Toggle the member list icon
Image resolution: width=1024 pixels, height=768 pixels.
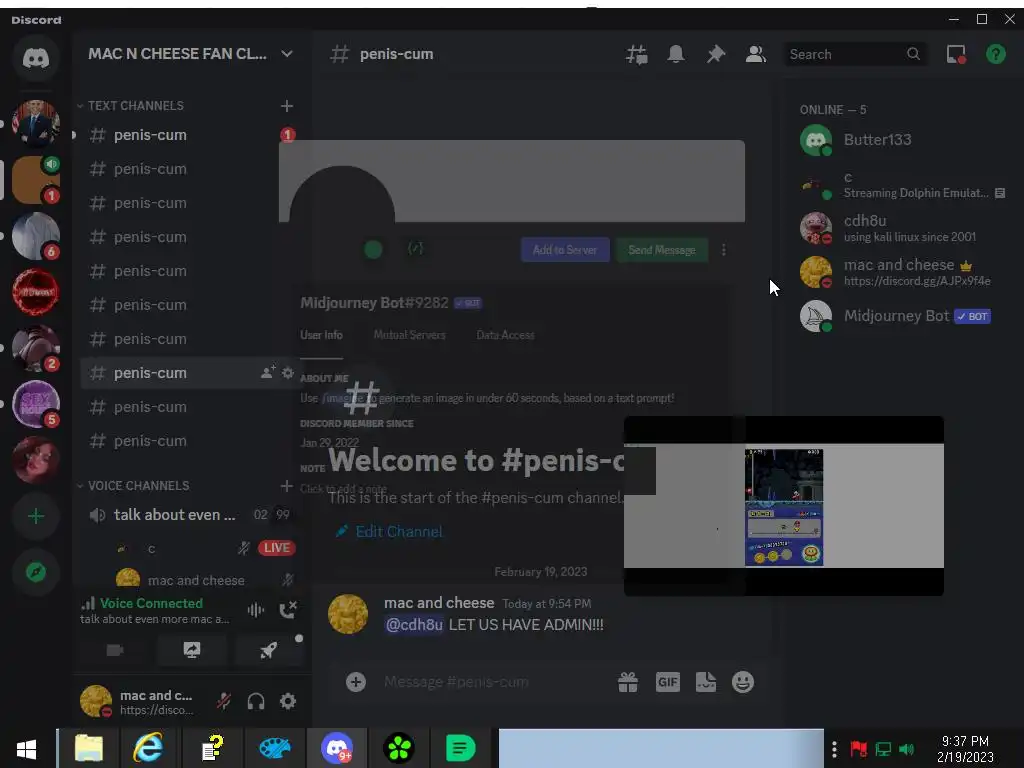point(756,54)
